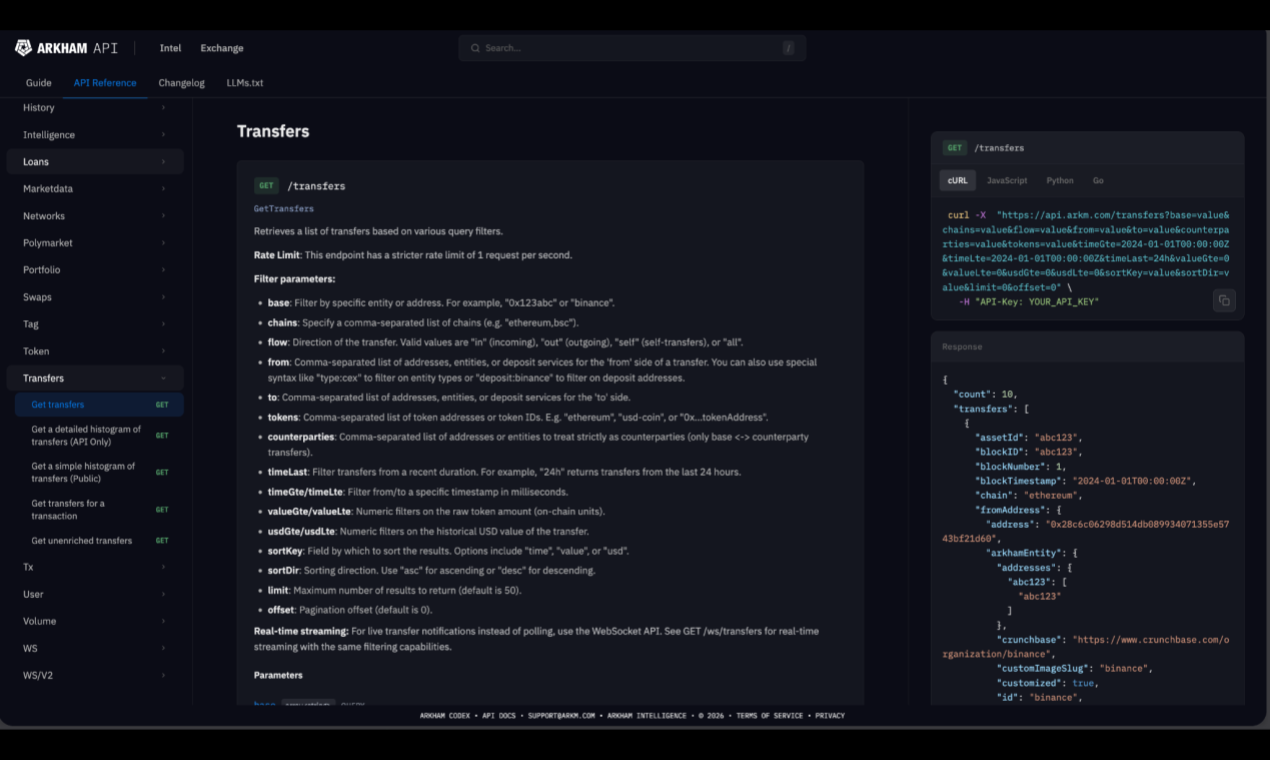1270x760 pixels.
Task: Click support@arkm.com footer link
Action: tap(561, 716)
